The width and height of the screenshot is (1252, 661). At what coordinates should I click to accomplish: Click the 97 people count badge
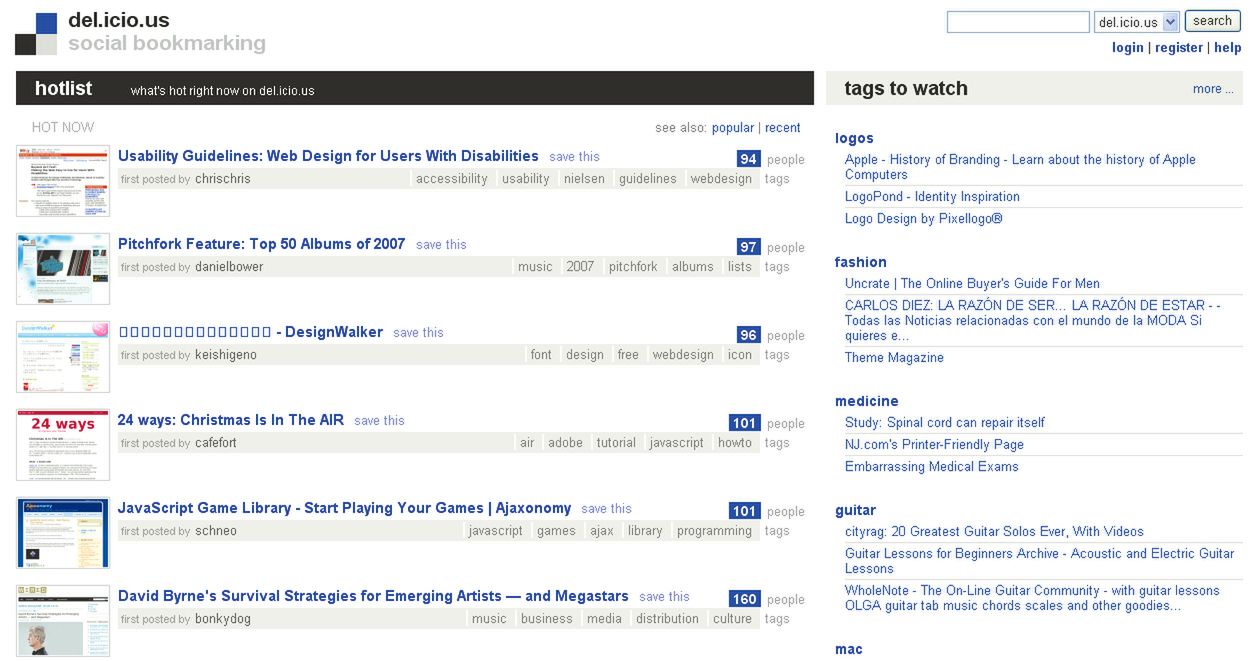[748, 247]
